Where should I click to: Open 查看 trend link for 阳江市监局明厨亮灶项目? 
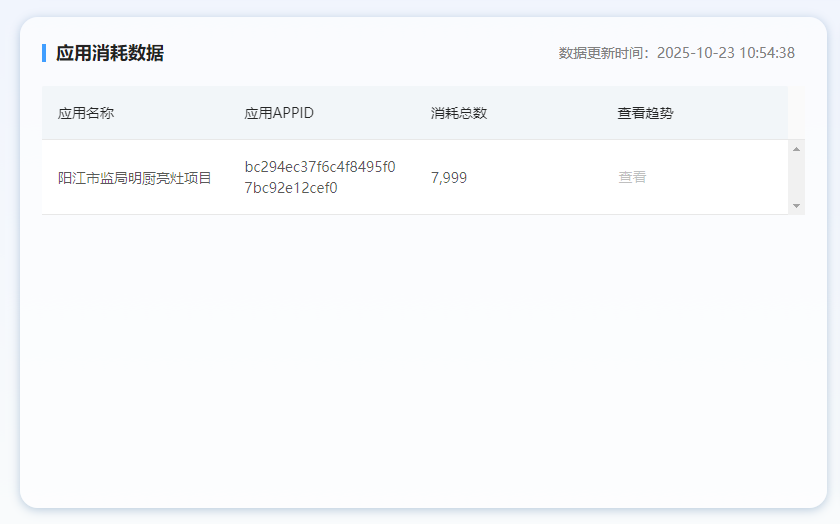pyautogui.click(x=631, y=178)
